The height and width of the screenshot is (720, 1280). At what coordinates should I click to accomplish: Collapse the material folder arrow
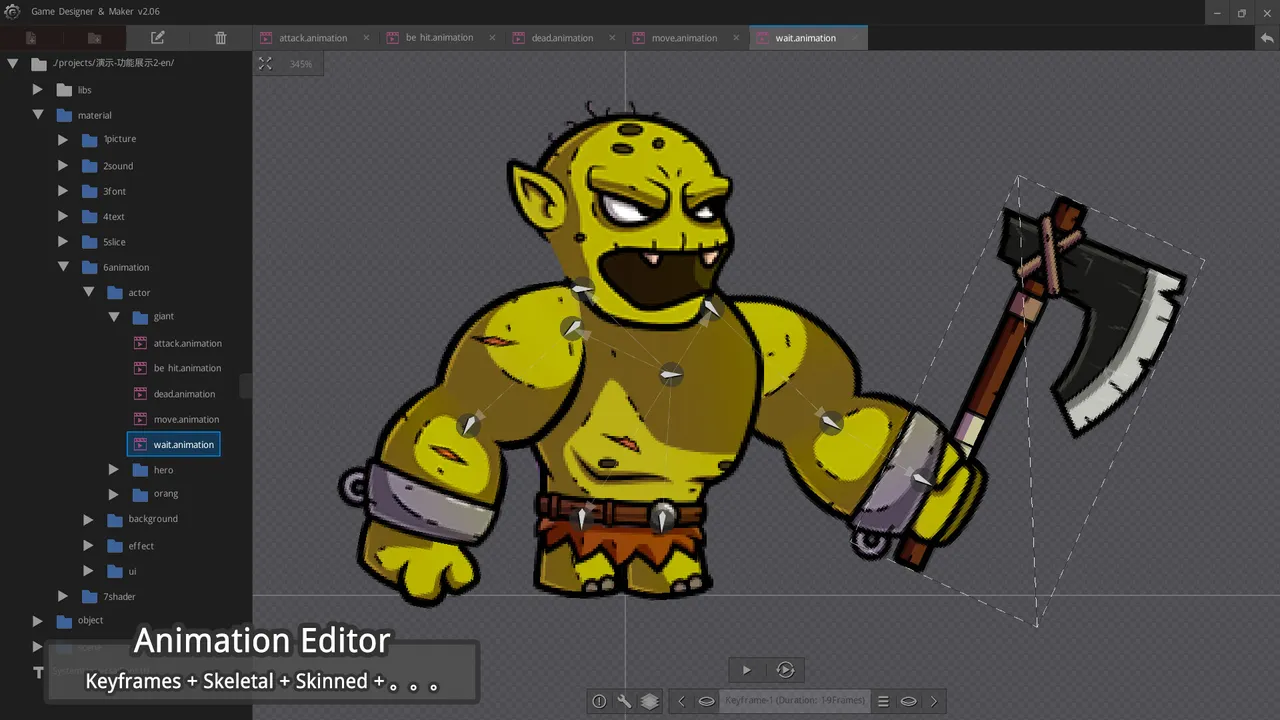point(38,115)
